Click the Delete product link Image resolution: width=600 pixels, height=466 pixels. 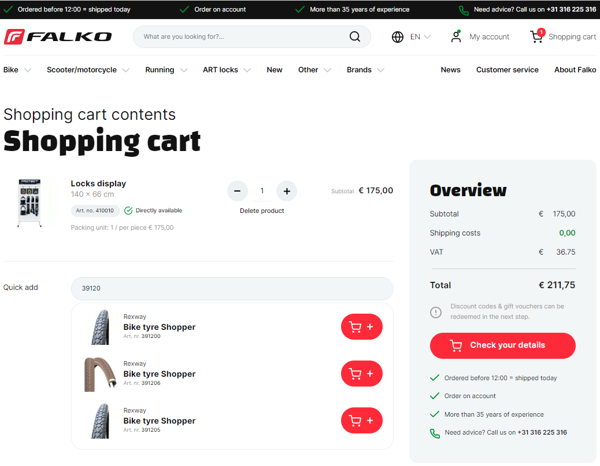coord(262,211)
